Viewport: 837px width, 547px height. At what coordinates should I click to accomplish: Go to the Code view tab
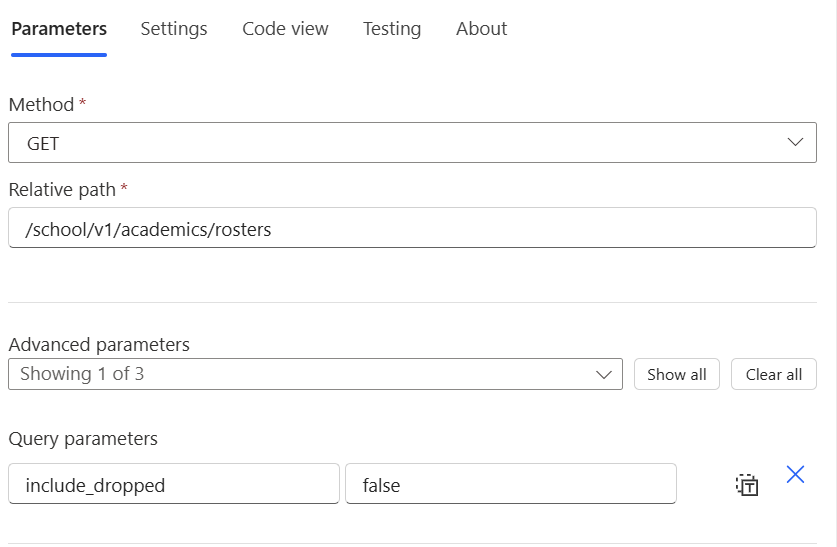(285, 29)
